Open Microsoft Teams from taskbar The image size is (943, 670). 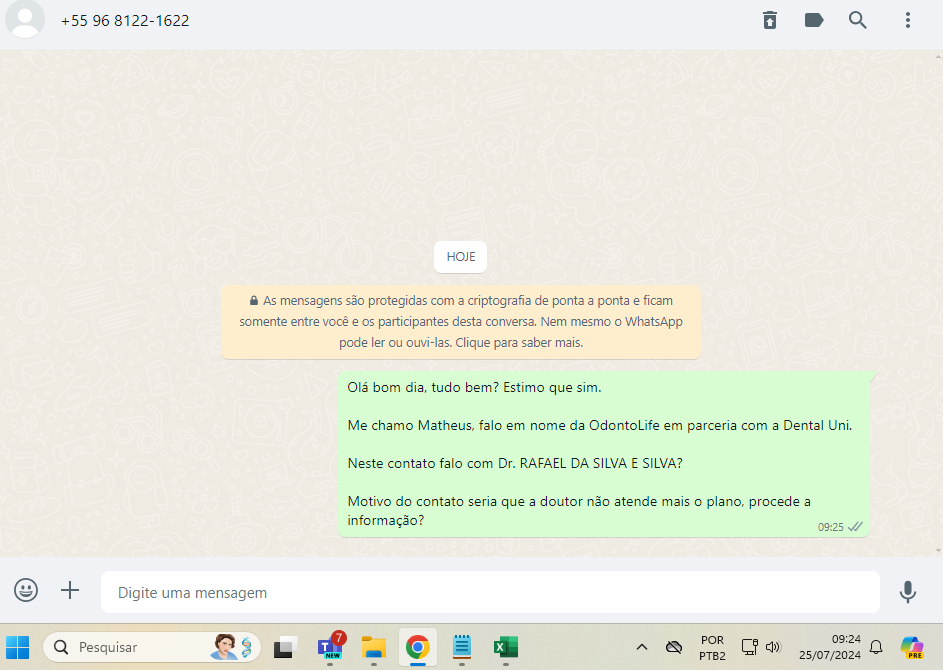coord(330,647)
